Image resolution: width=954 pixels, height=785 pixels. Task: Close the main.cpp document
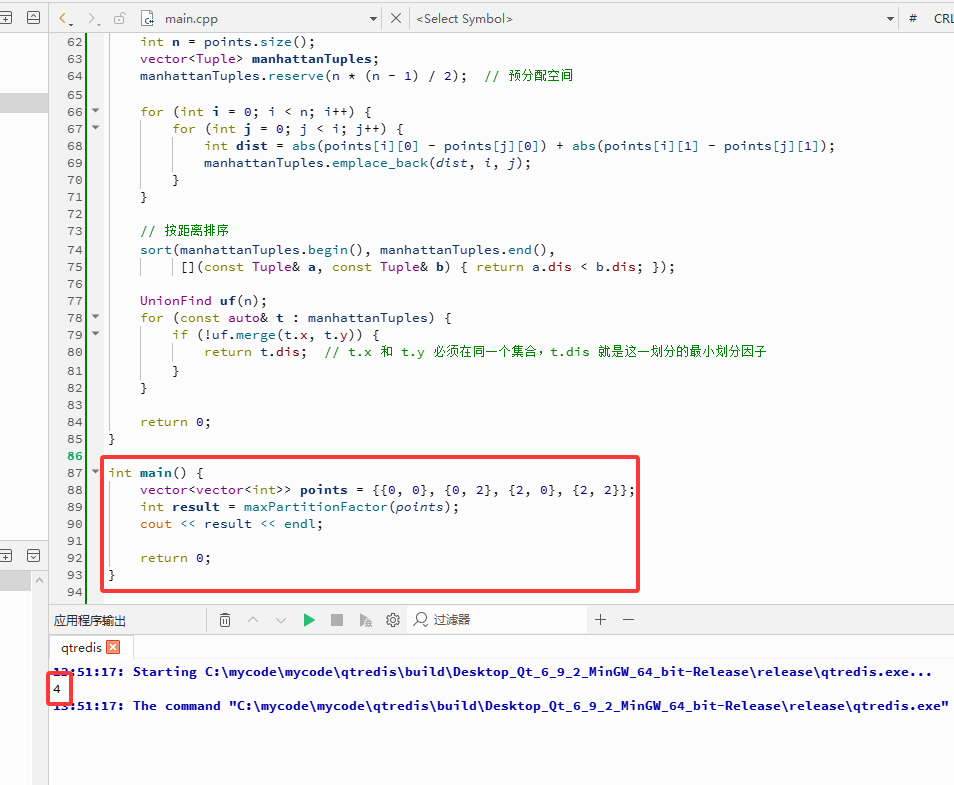click(396, 18)
